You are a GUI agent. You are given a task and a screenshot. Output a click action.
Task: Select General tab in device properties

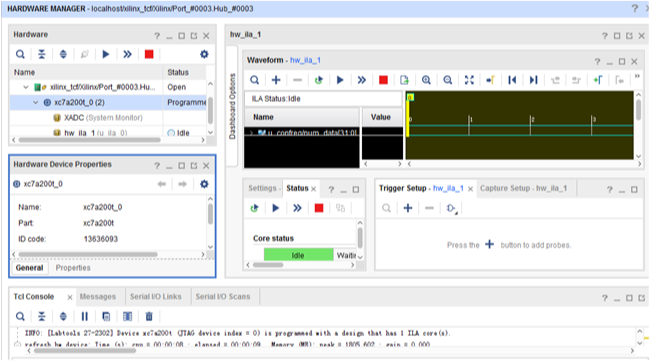click(x=29, y=268)
